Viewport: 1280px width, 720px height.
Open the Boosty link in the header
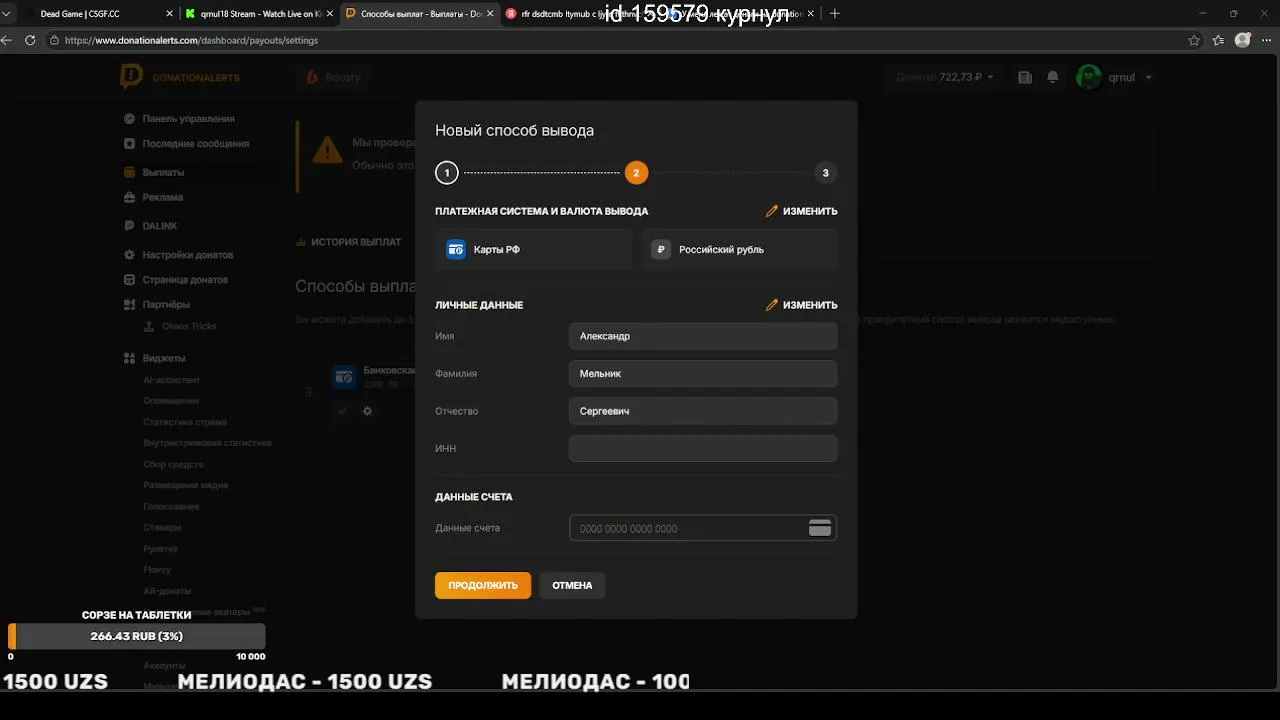pyautogui.click(x=333, y=77)
